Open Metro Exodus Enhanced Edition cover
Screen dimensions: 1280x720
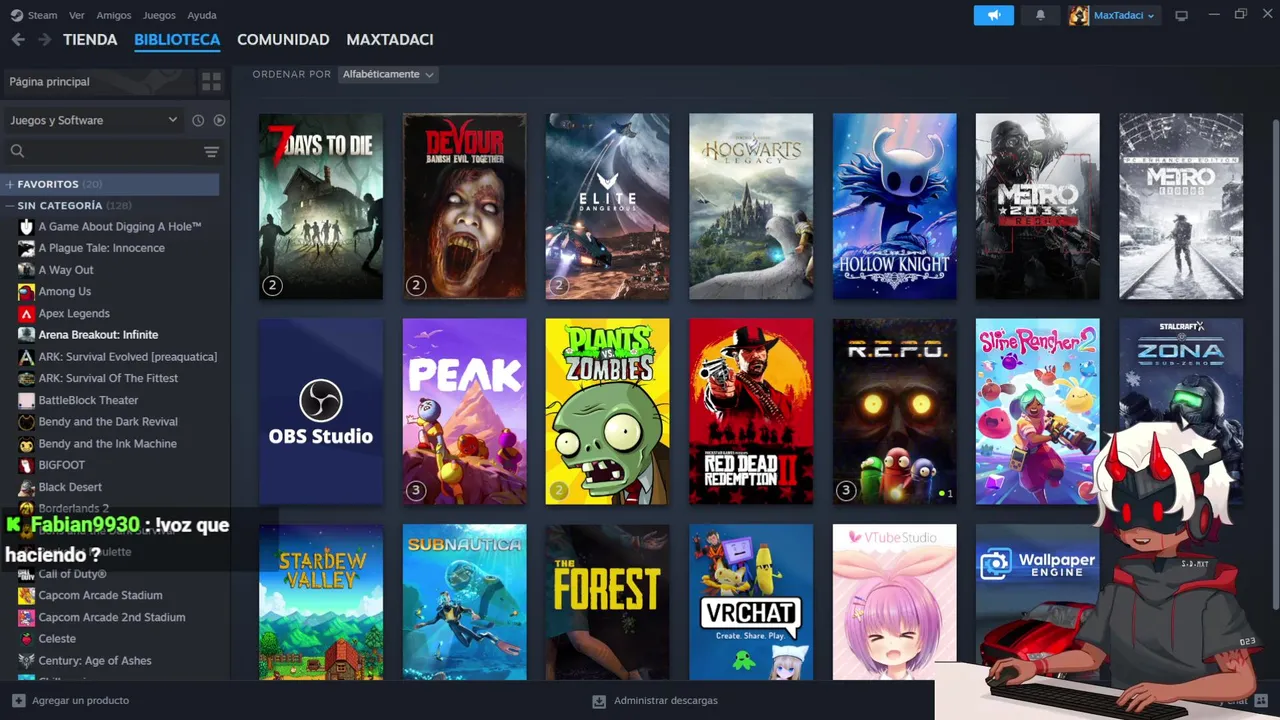click(x=1181, y=206)
